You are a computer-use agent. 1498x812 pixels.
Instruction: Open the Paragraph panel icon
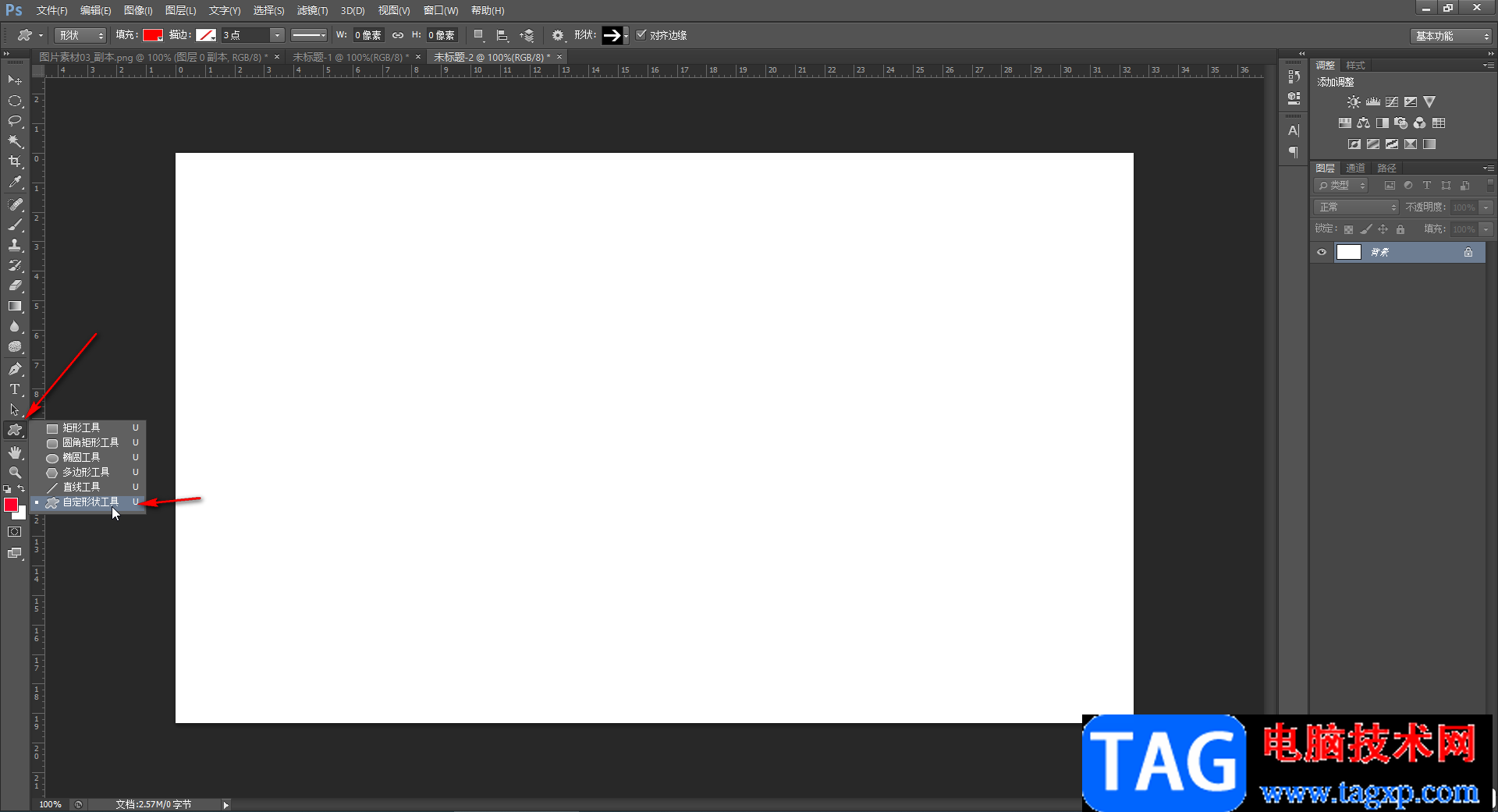pos(1294,152)
